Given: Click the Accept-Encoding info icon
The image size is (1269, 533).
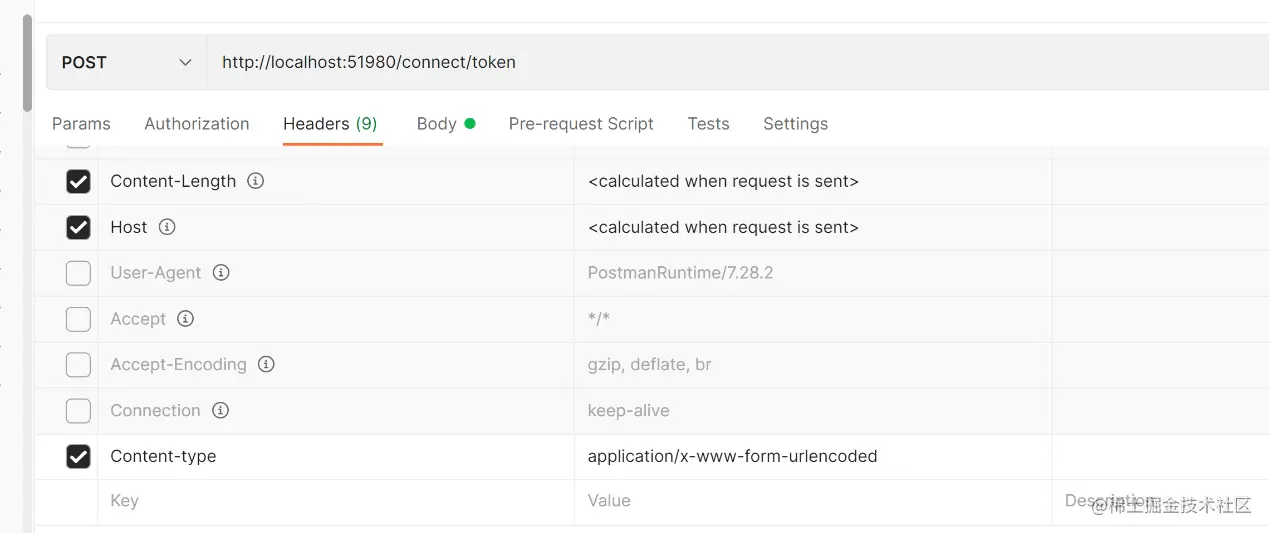Looking at the screenshot, I should pos(266,364).
